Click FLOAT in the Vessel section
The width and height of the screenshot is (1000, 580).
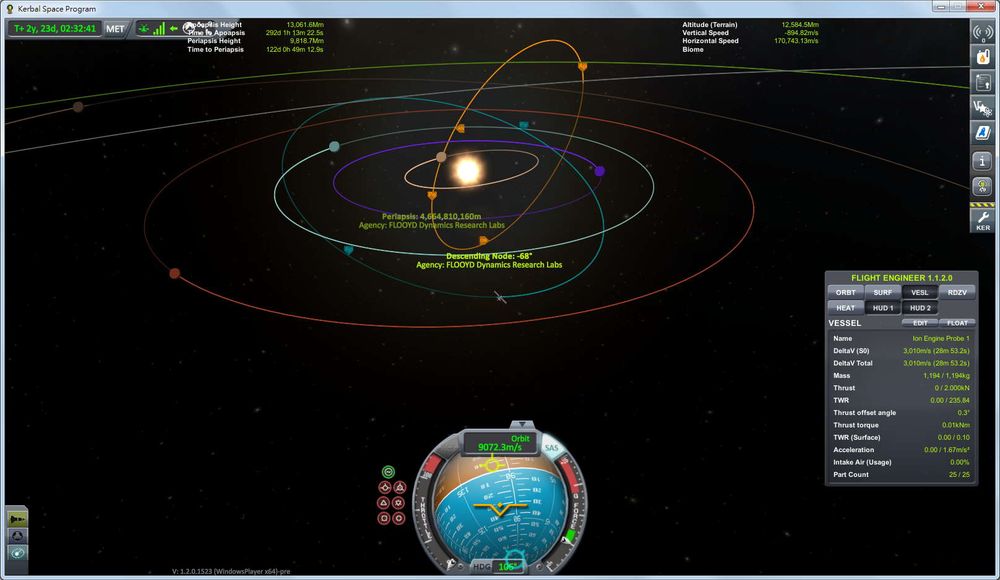[x=957, y=323]
